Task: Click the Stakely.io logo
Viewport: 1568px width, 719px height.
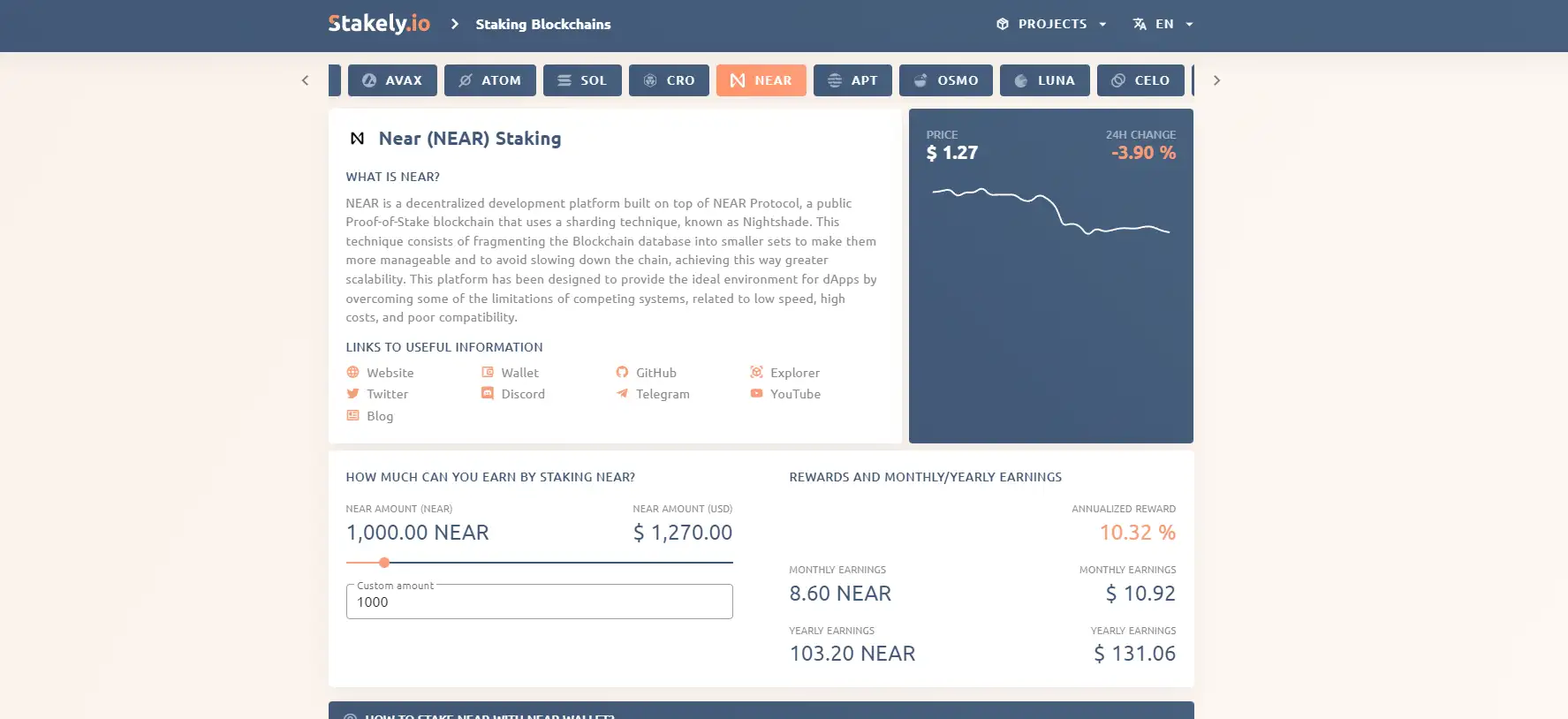Action: [378, 24]
